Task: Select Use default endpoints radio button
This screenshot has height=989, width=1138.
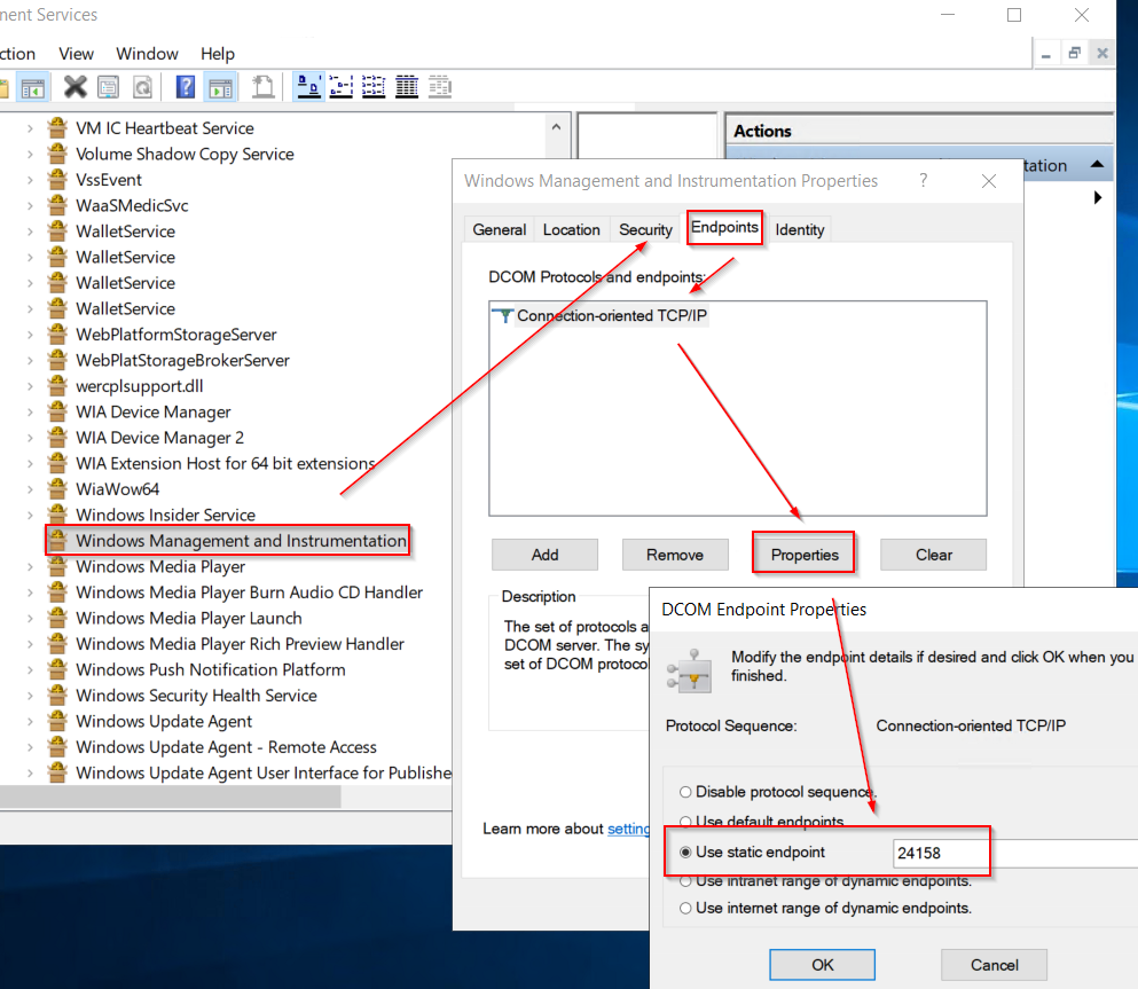Action: point(685,821)
